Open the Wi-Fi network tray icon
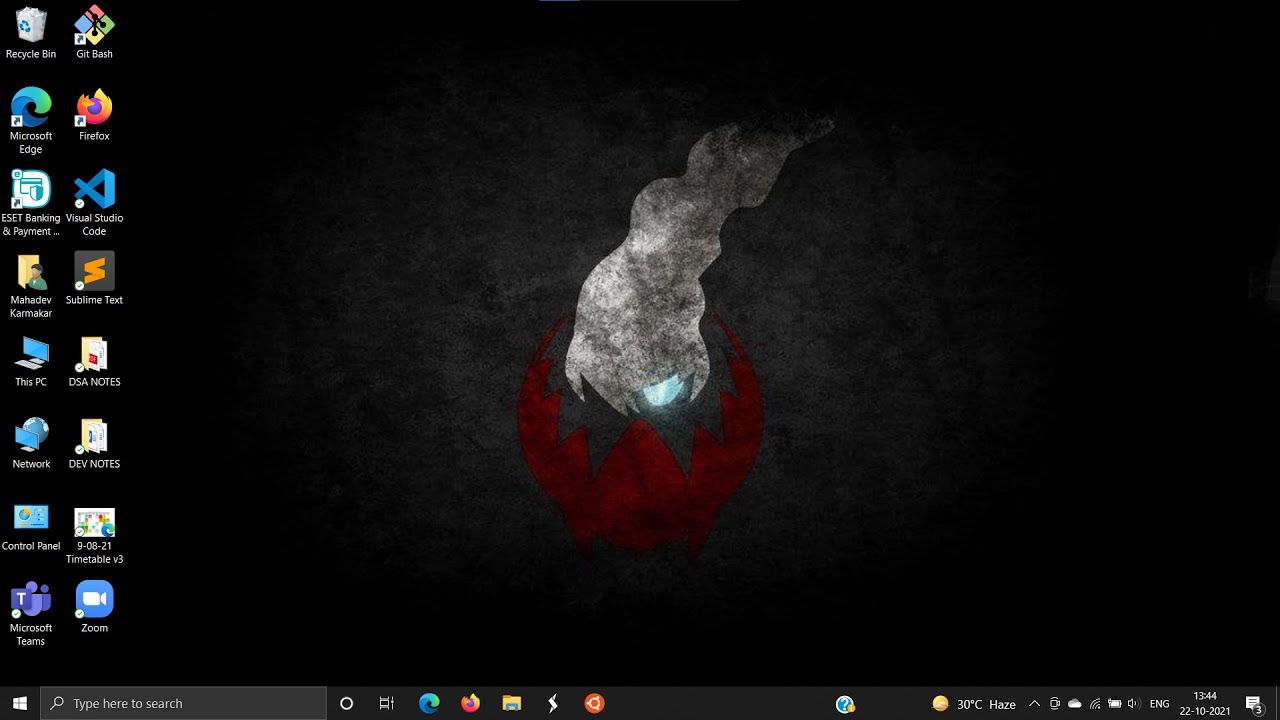 (x=1095, y=704)
